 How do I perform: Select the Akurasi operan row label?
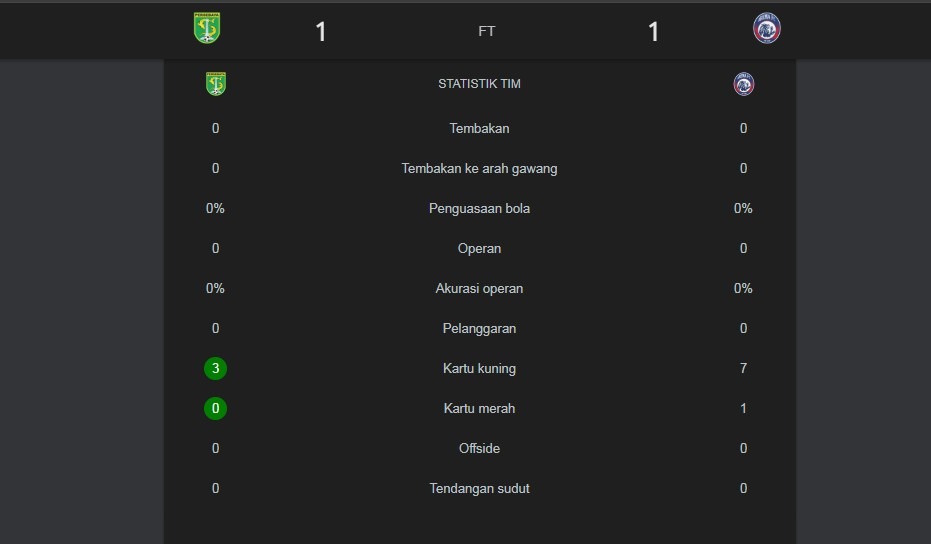click(x=479, y=288)
